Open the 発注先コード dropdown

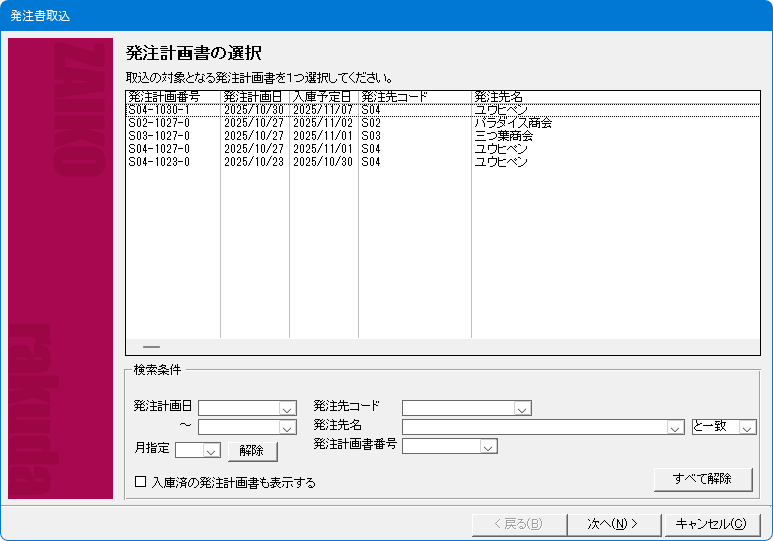521,408
